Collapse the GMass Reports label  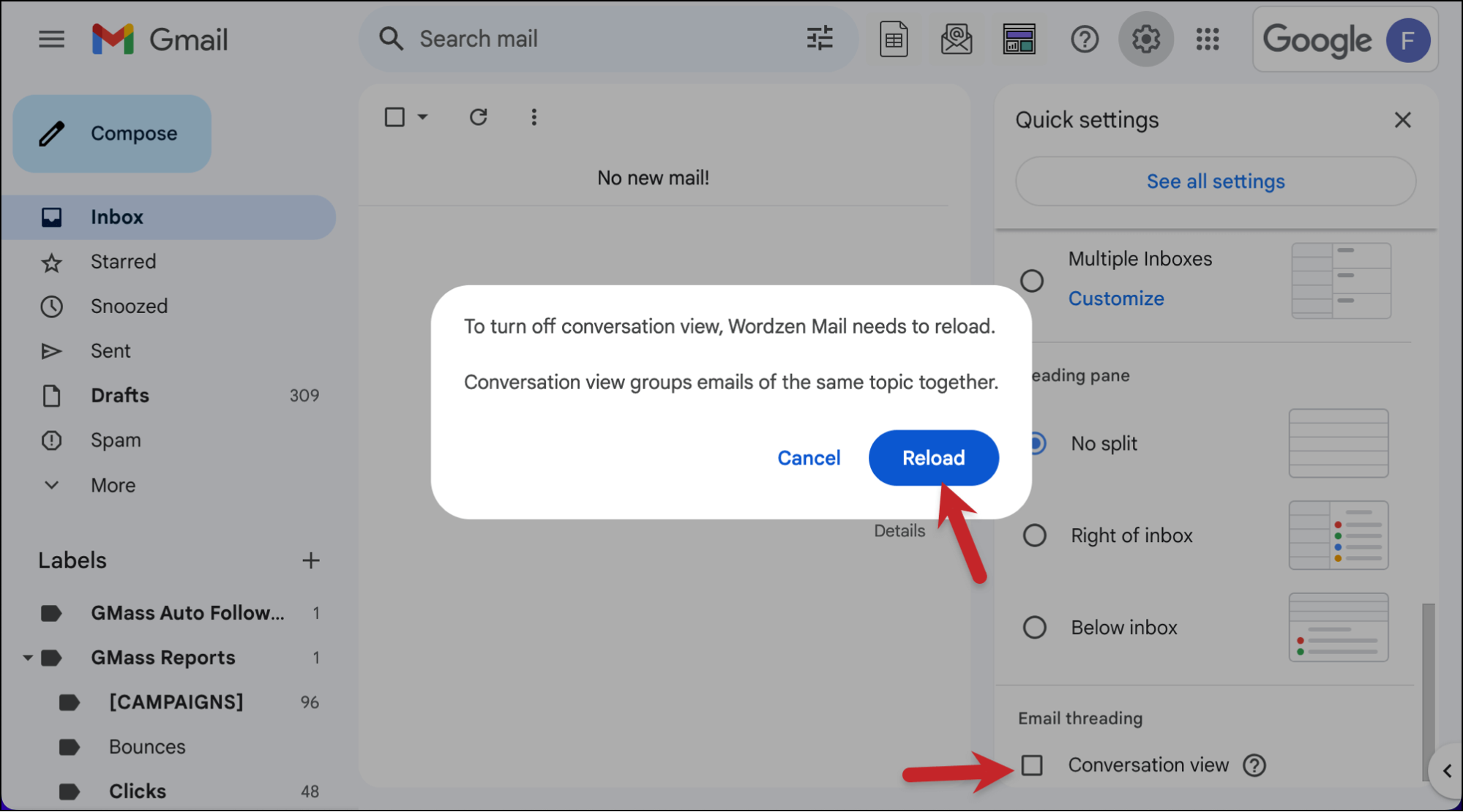coord(28,658)
